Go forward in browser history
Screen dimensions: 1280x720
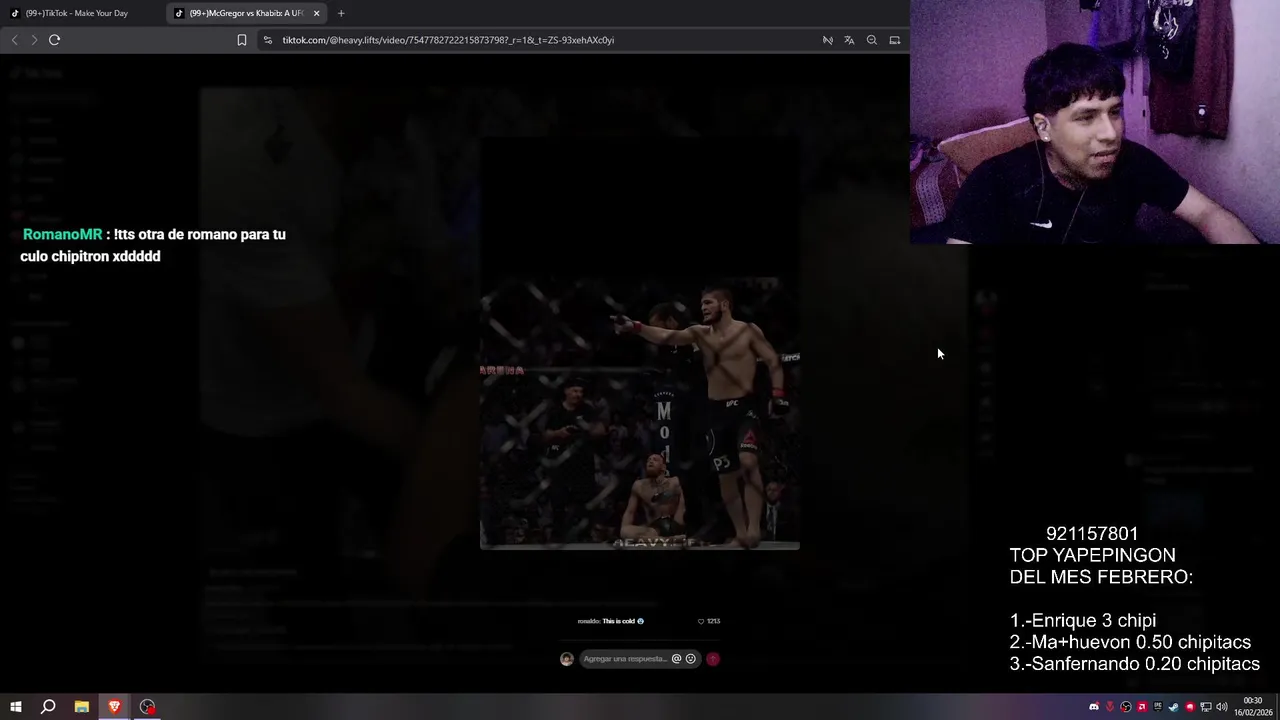pyautogui.click(x=34, y=40)
